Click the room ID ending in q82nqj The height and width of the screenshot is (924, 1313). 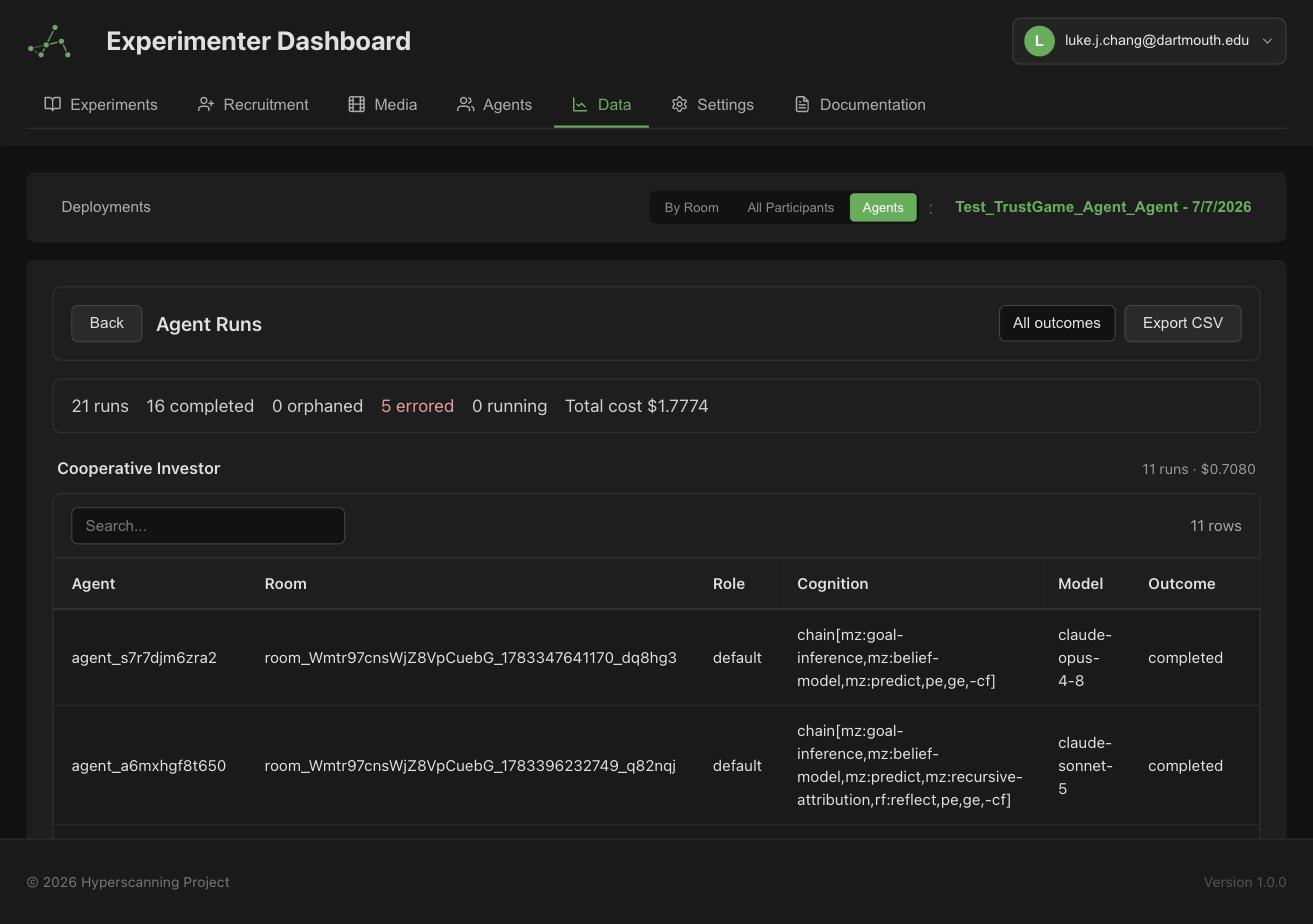470,766
